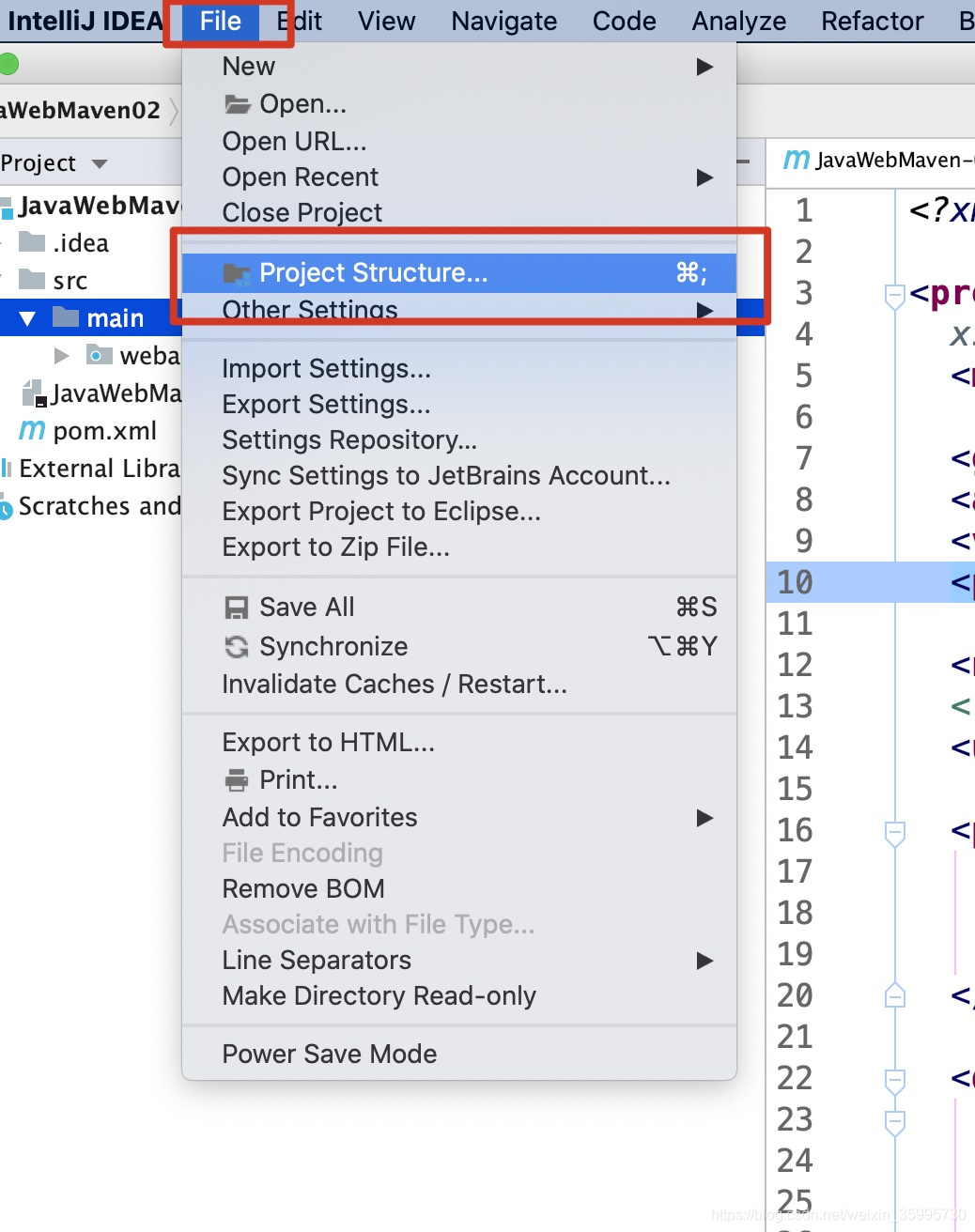
Task: Click the Scratches clock icon
Action: [6, 508]
